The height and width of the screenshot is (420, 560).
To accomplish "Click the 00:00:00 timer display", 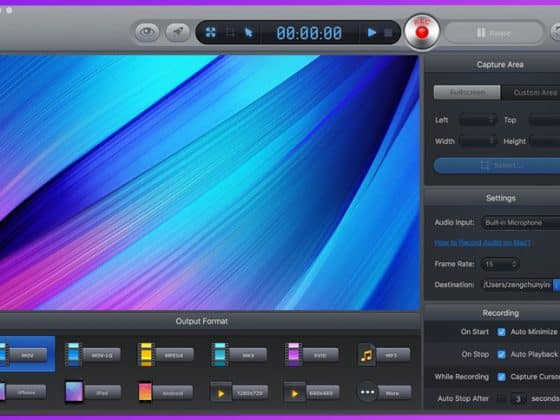I will [309, 33].
